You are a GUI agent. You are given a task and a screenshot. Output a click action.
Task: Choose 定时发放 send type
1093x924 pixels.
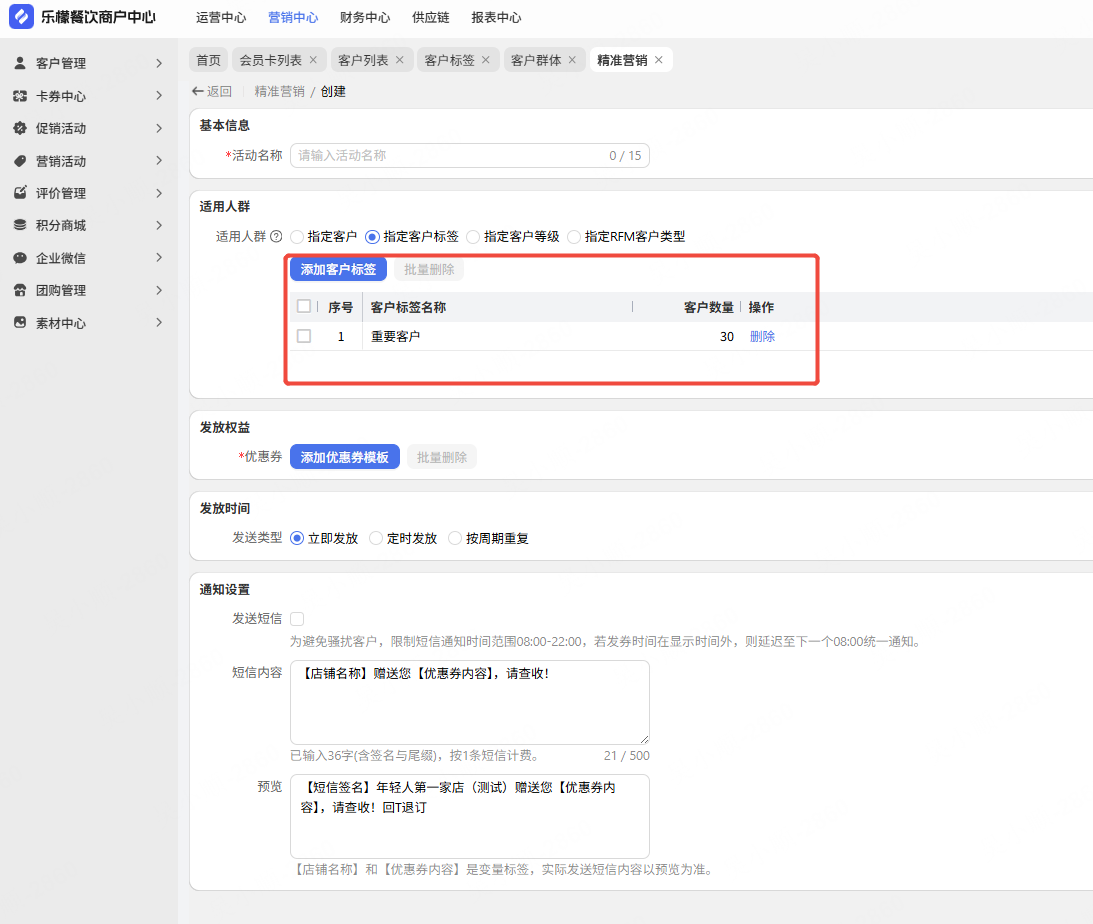(376, 538)
